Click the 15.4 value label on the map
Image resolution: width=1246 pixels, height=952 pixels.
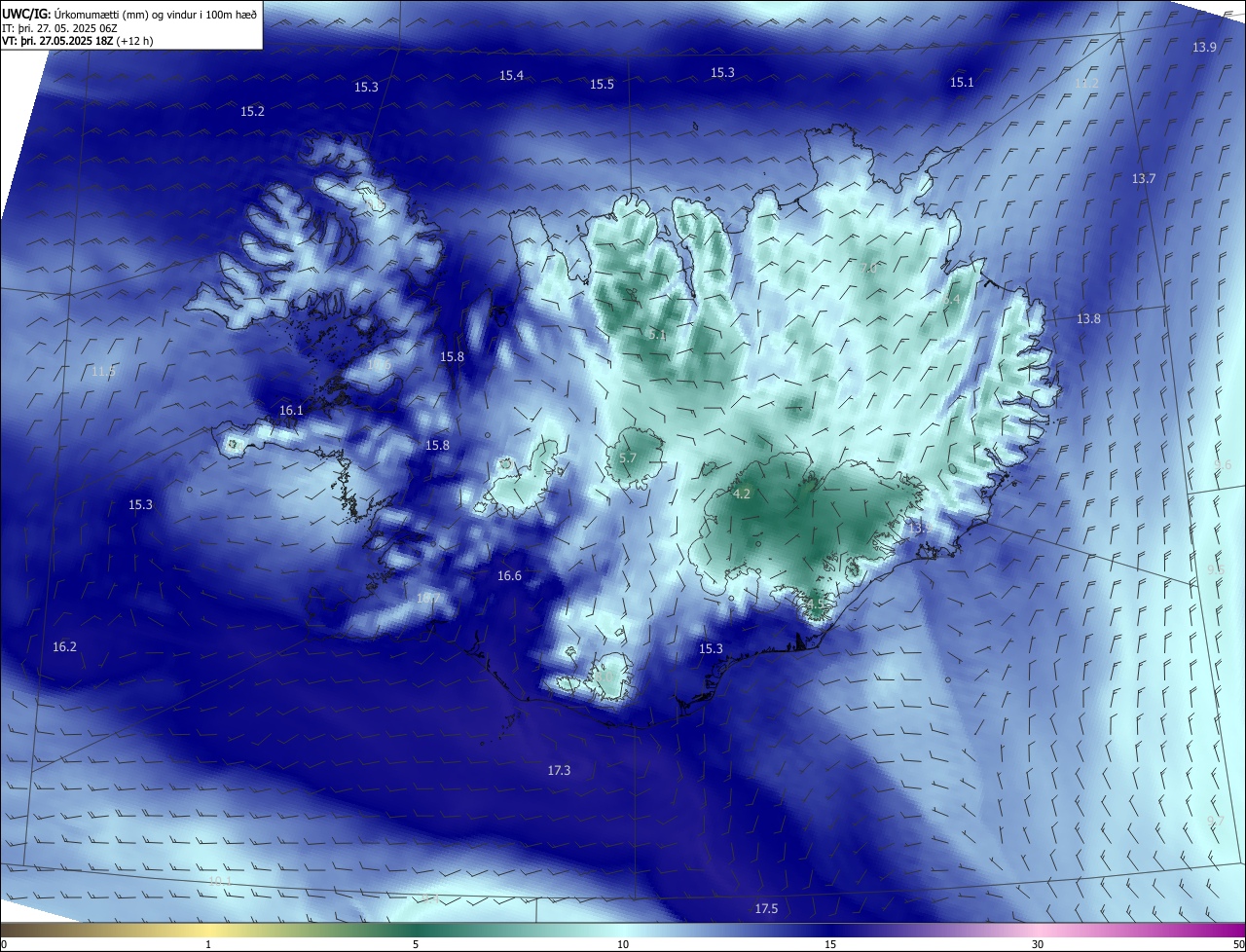point(511,76)
